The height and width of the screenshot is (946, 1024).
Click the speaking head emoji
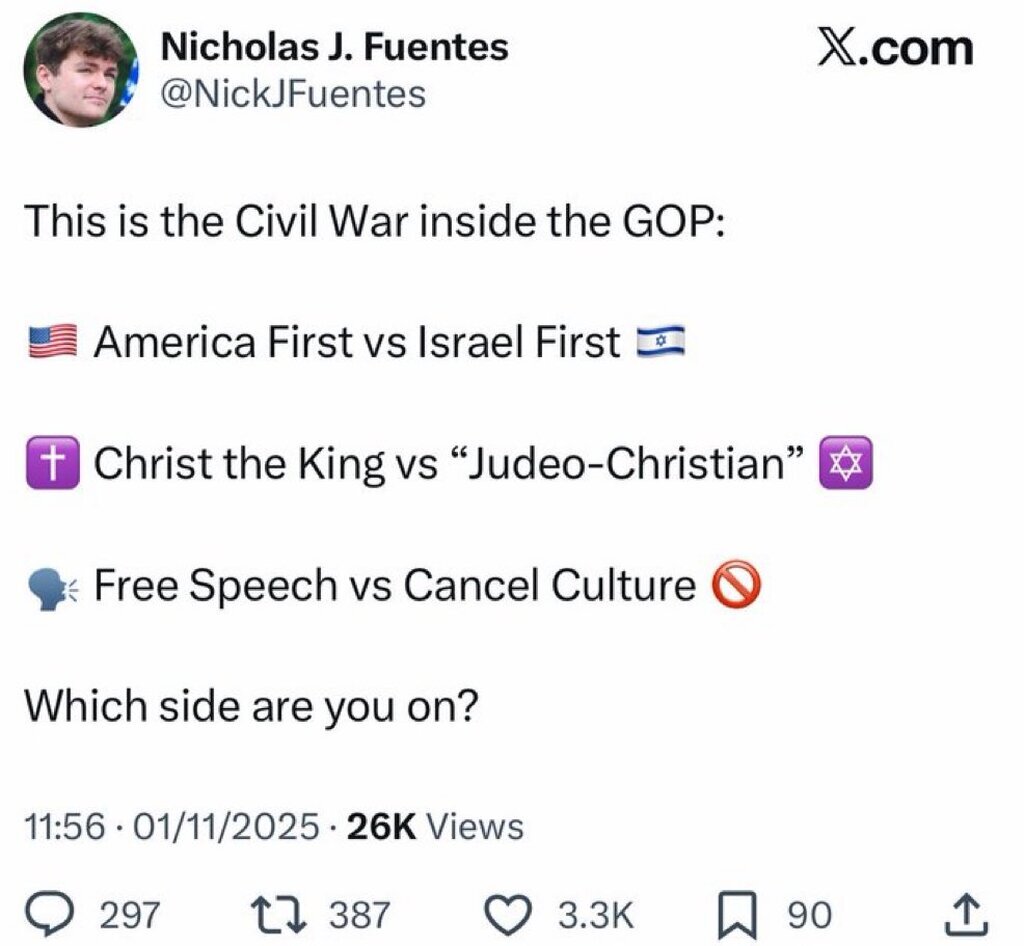click(x=52, y=586)
